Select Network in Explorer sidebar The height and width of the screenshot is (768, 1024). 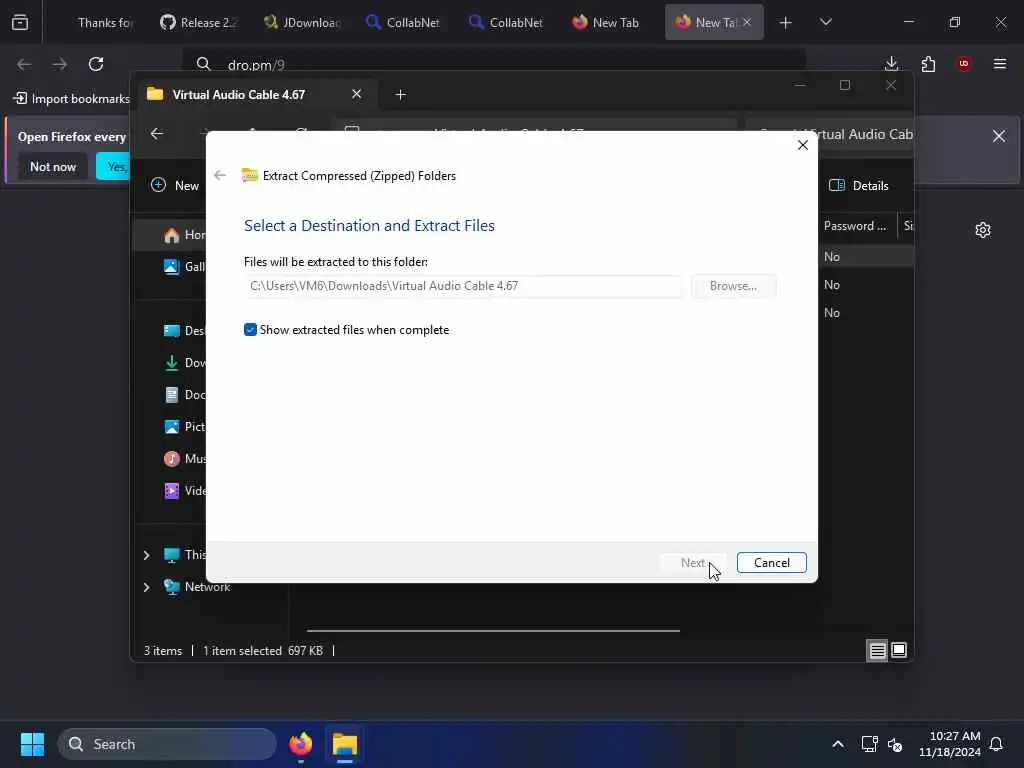tap(197, 586)
